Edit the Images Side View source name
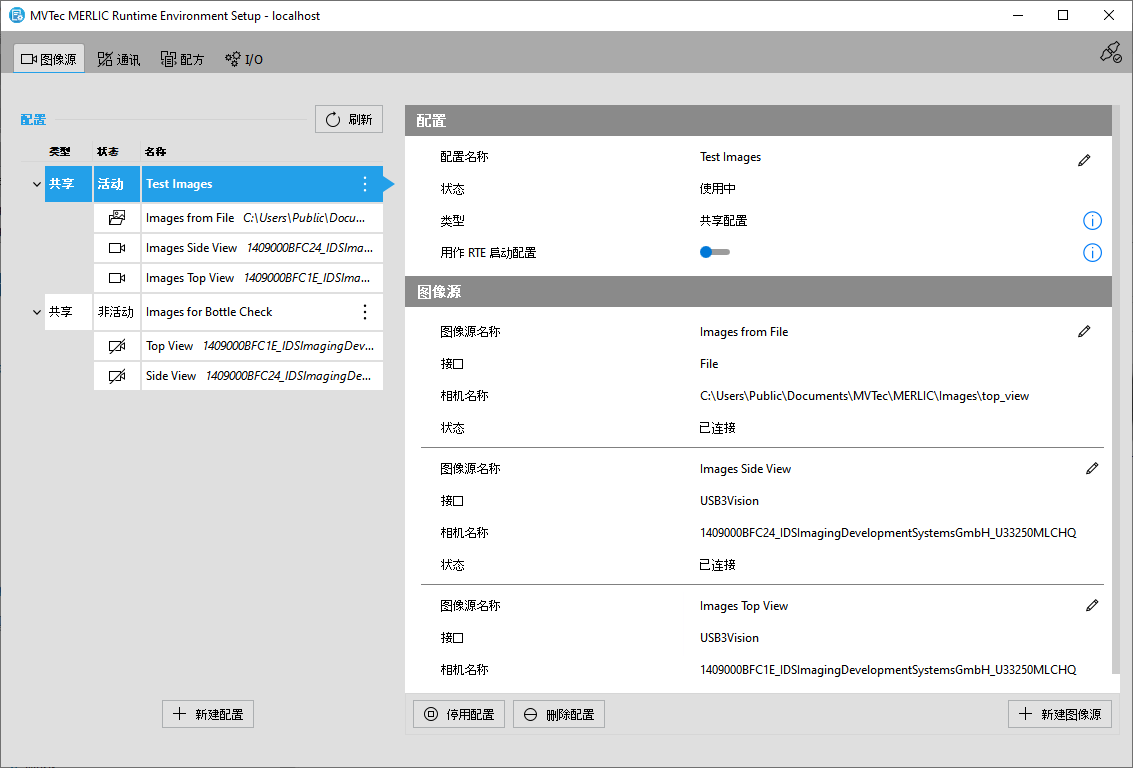This screenshot has height=768, width=1133. coord(1092,468)
